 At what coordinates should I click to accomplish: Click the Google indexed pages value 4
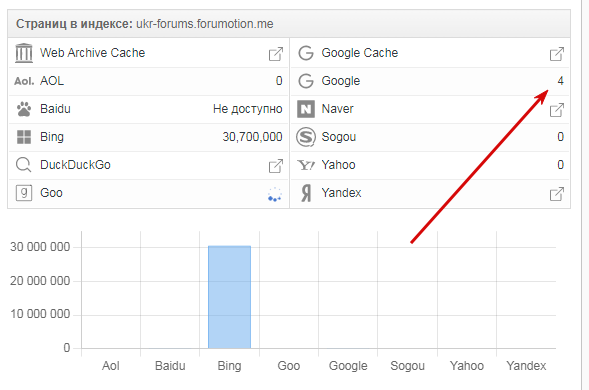click(560, 81)
